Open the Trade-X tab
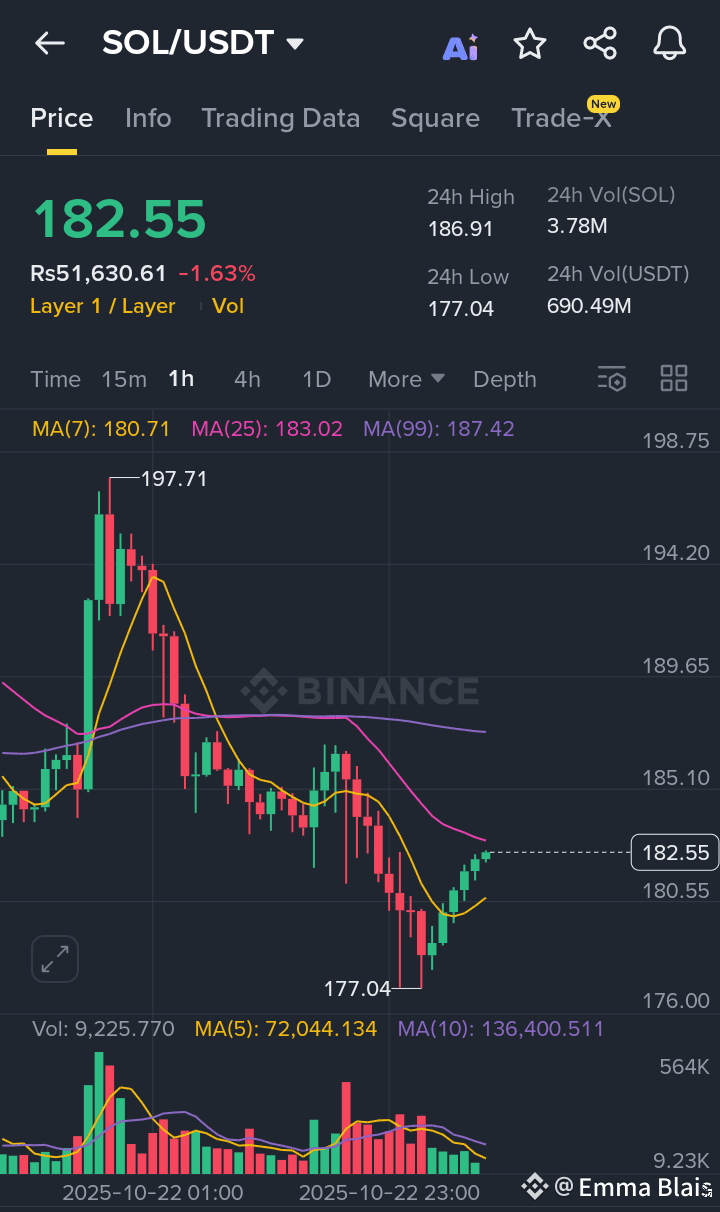The height and width of the screenshot is (1212, 720). point(561,118)
